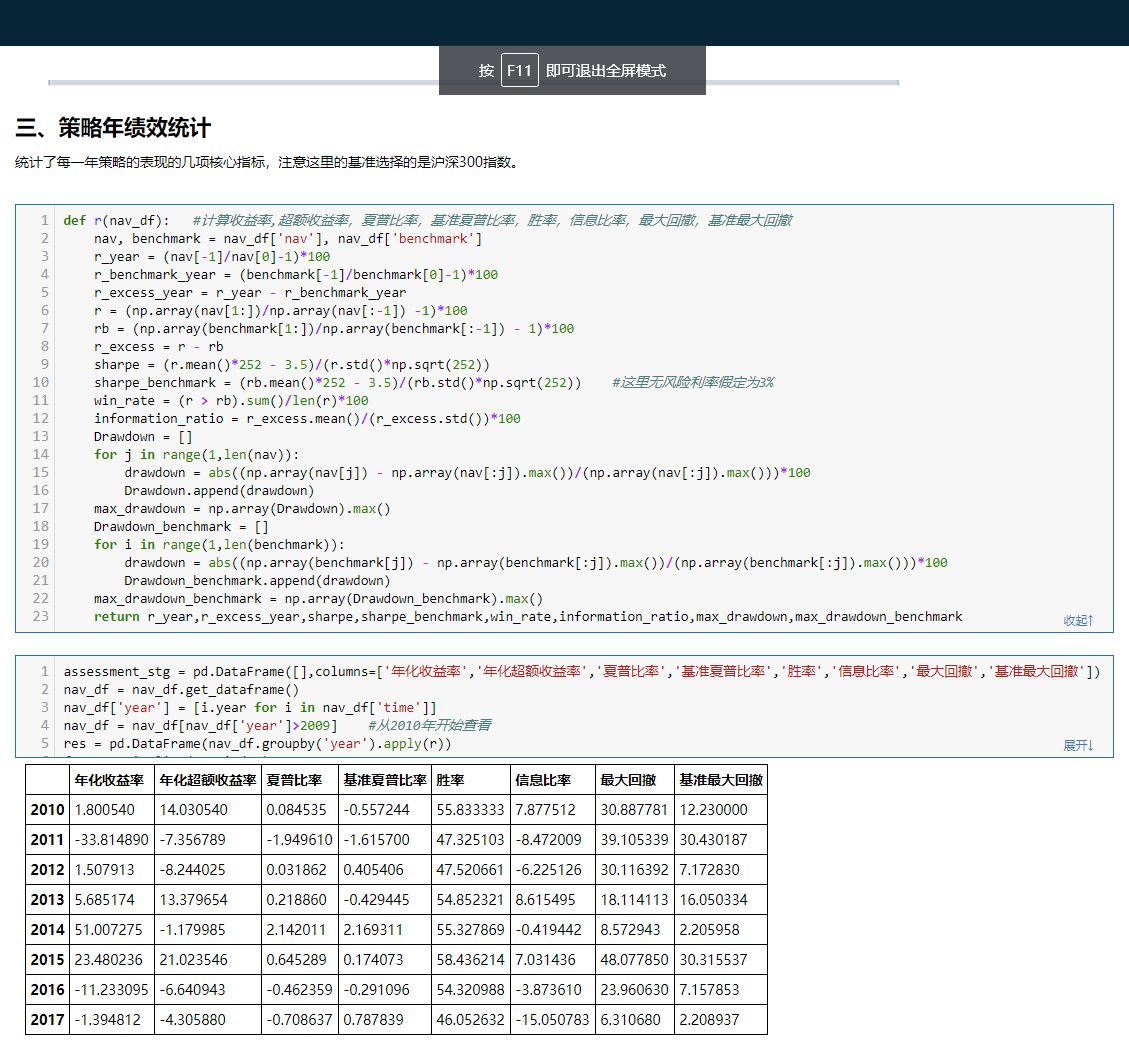This screenshot has height=1063, width=1129.
Task: Click the 'def r(nav_df):' code line
Action: (x=116, y=220)
